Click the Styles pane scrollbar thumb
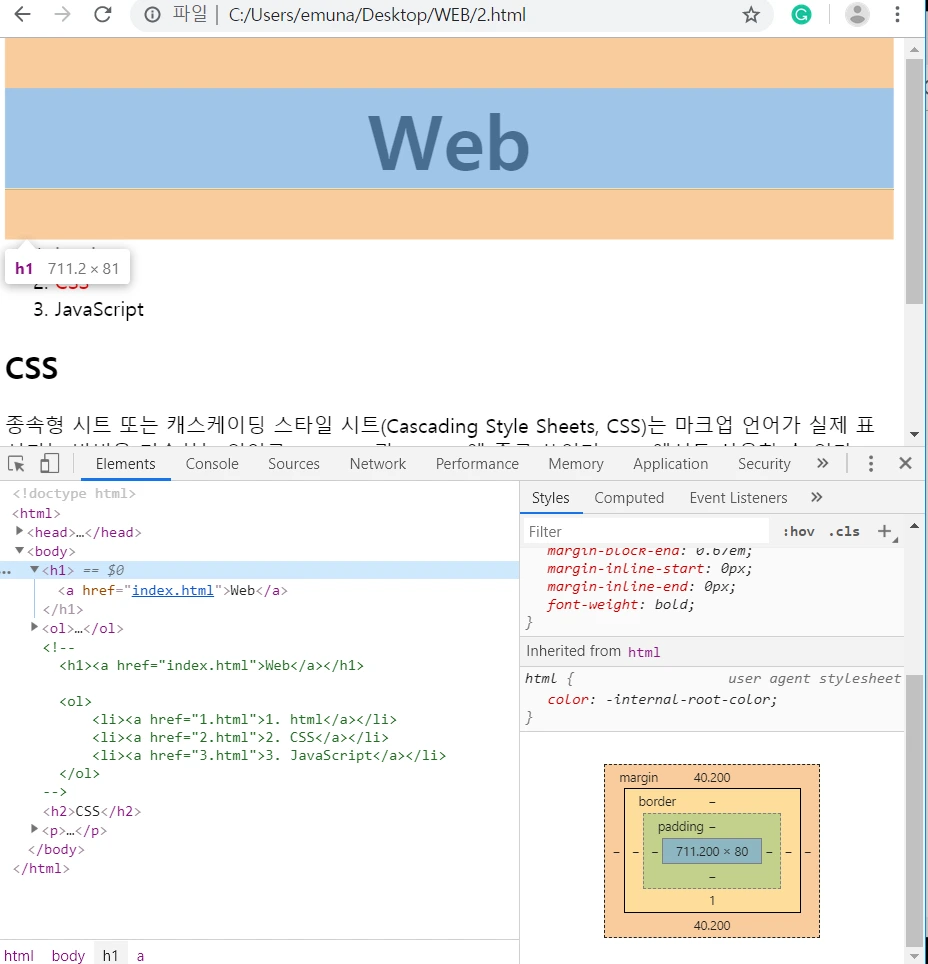 click(914, 812)
